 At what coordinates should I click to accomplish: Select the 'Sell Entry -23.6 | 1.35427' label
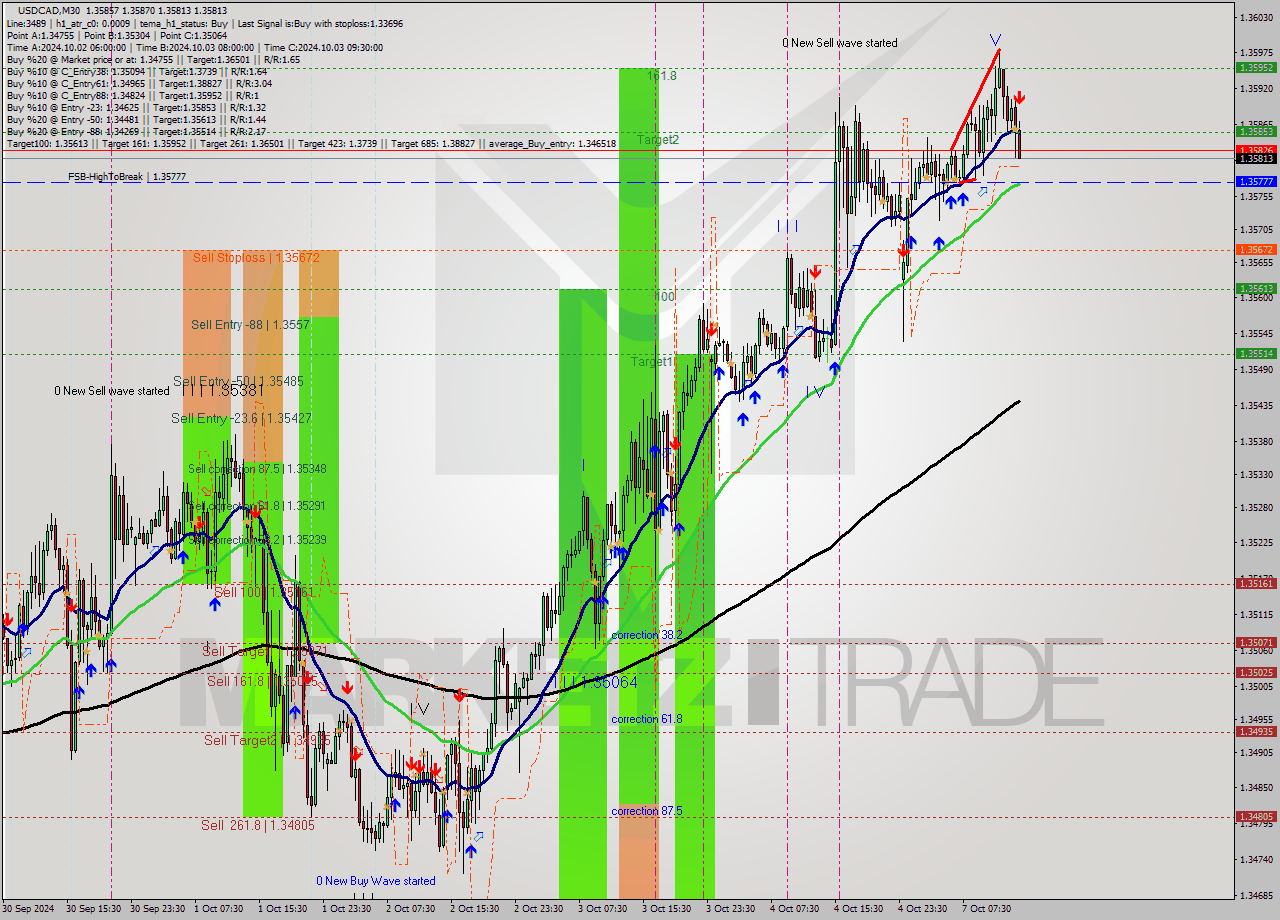point(241,419)
